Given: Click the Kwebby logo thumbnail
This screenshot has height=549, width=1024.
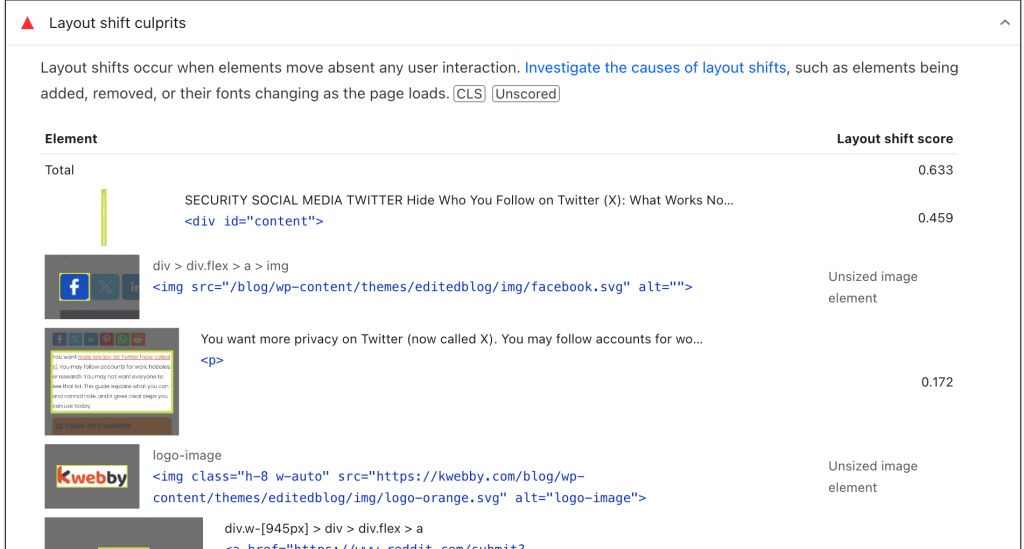Looking at the screenshot, I should 92,476.
